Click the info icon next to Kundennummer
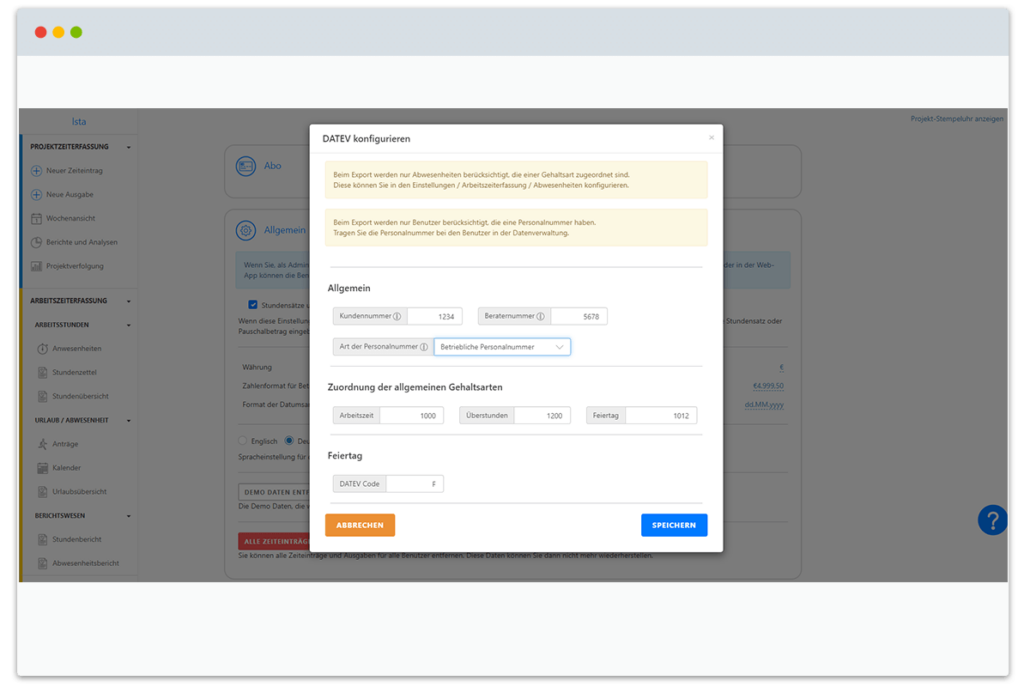Viewport: 1030px width, 687px height. (397, 317)
